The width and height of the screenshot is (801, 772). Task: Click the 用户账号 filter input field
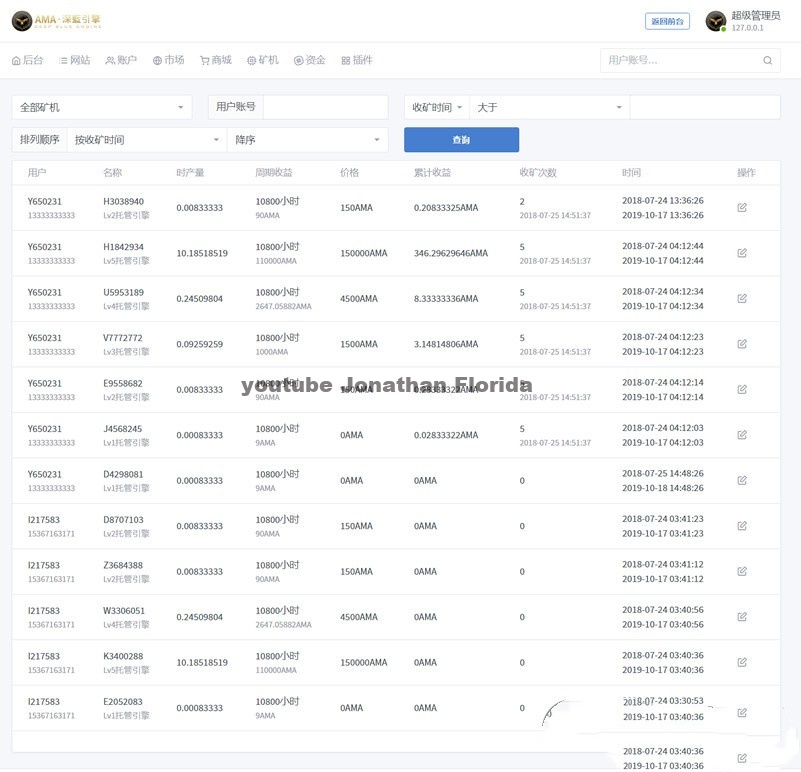pyautogui.click(x=325, y=107)
